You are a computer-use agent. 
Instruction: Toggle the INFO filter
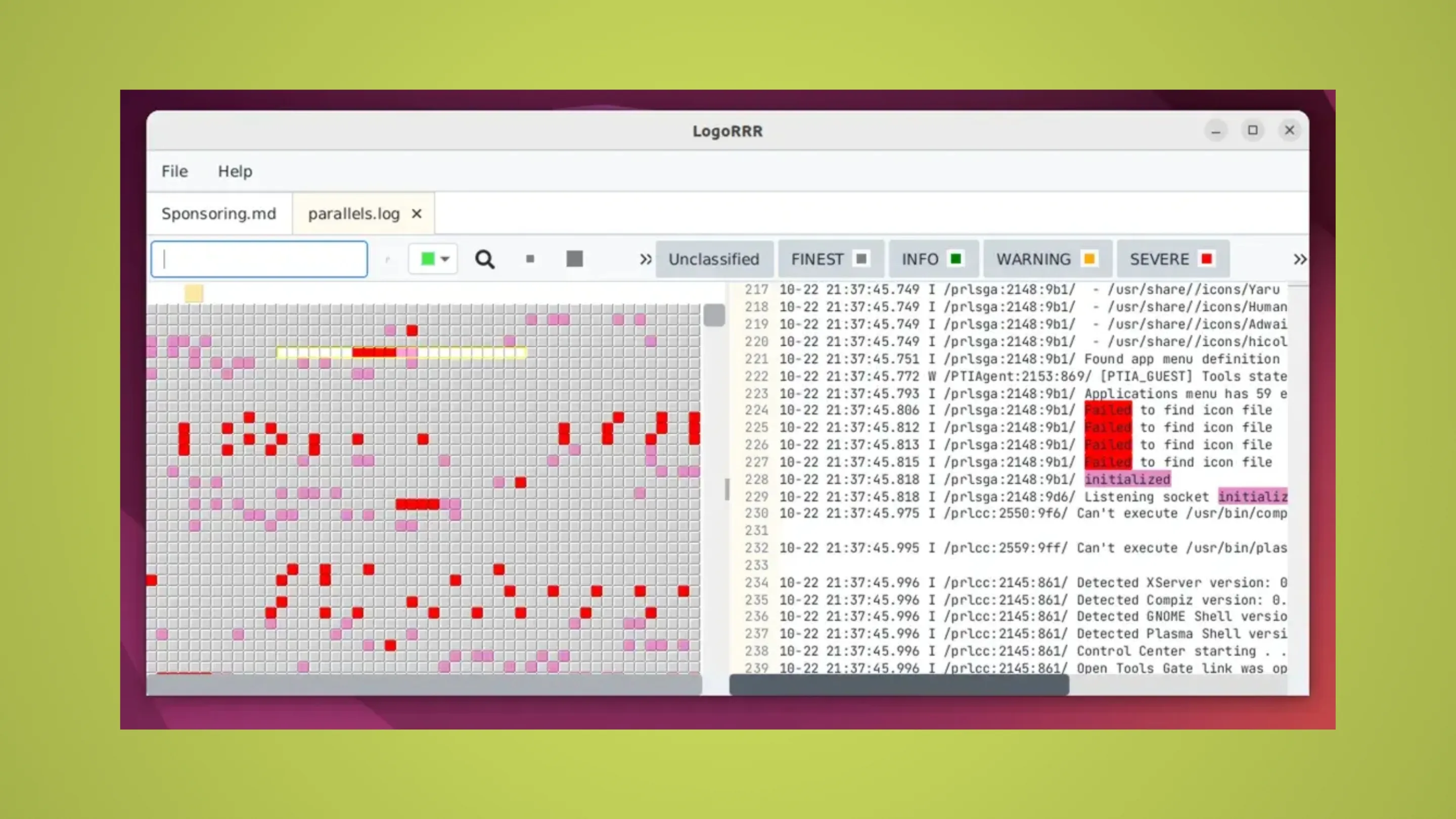(x=933, y=259)
